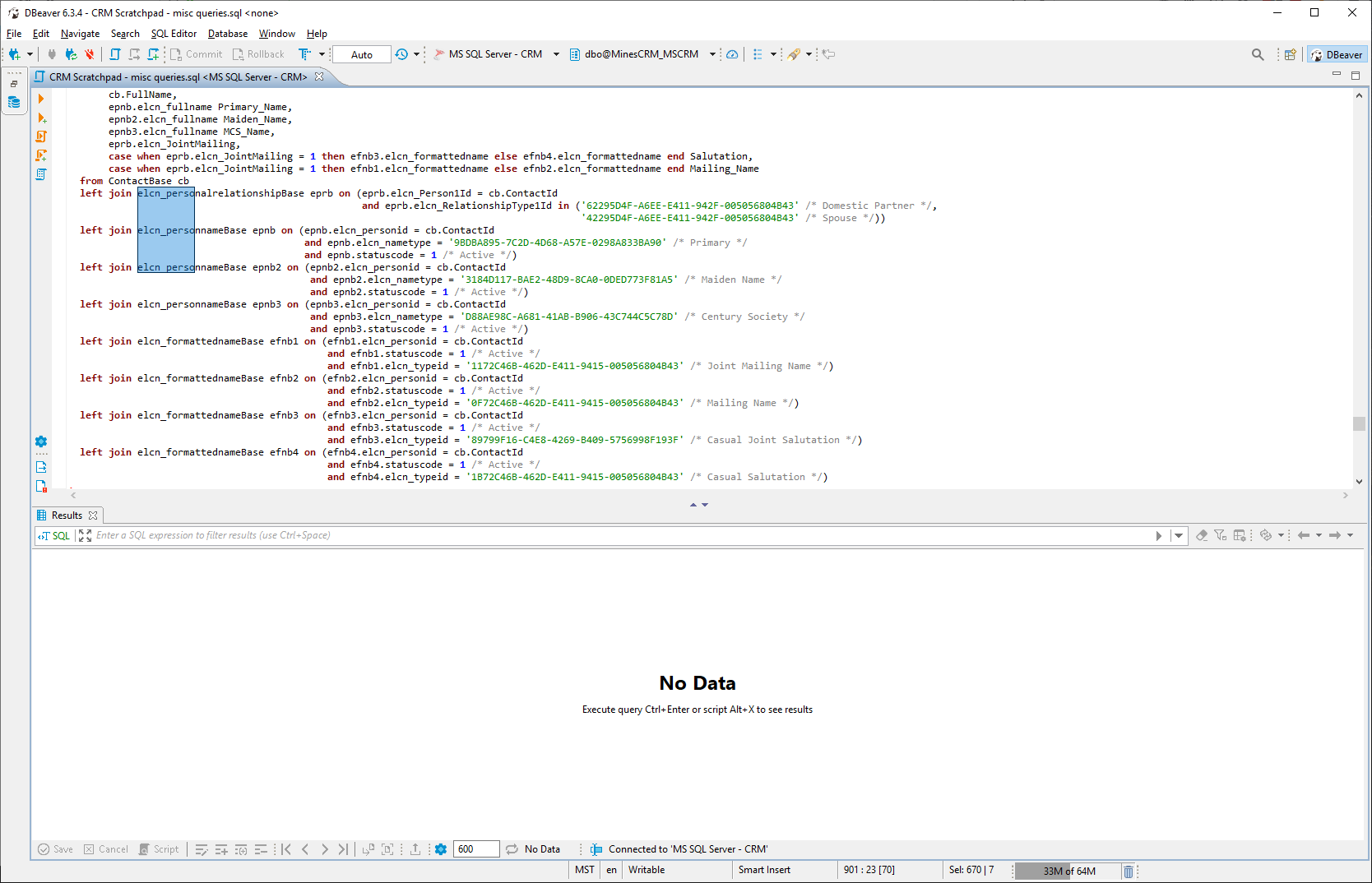The image size is (1372, 883).
Task: Open result fetch settings via the blue gear icon
Action: 441,848
